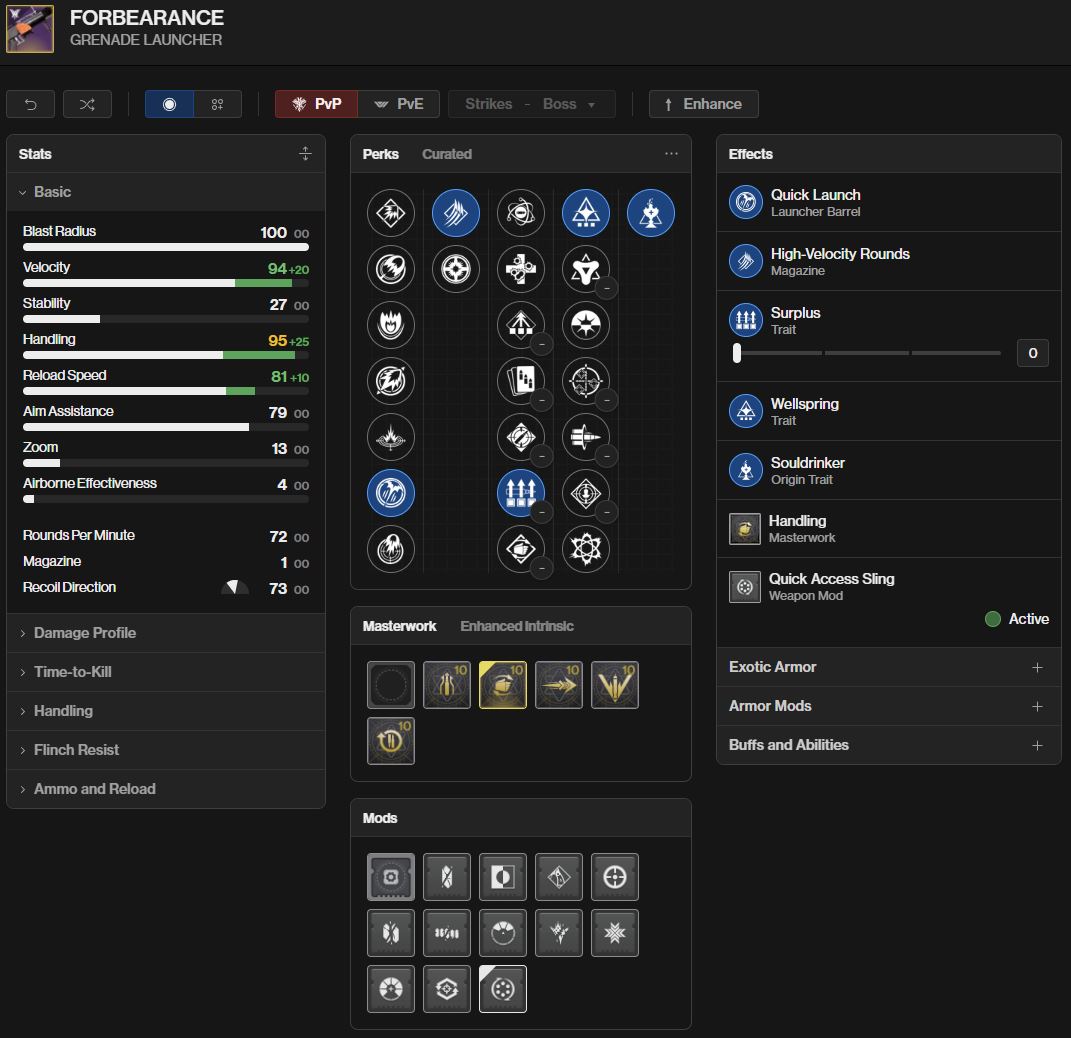Image resolution: width=1071 pixels, height=1038 pixels.
Task: Switch to the four-dot grid view toggle
Action: pyautogui.click(x=217, y=104)
